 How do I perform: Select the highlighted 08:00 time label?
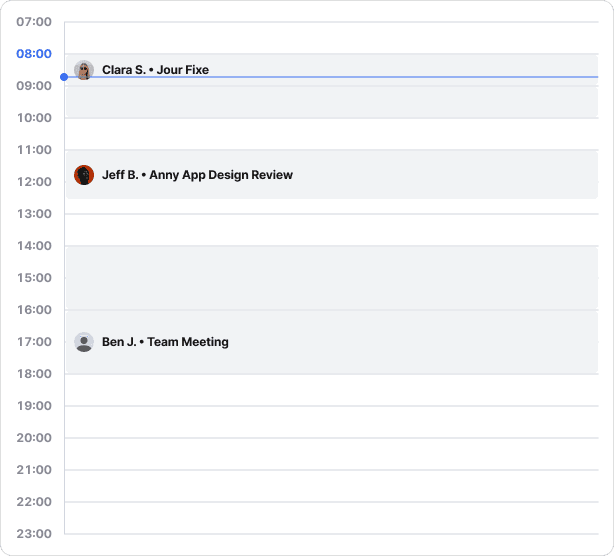[34, 54]
